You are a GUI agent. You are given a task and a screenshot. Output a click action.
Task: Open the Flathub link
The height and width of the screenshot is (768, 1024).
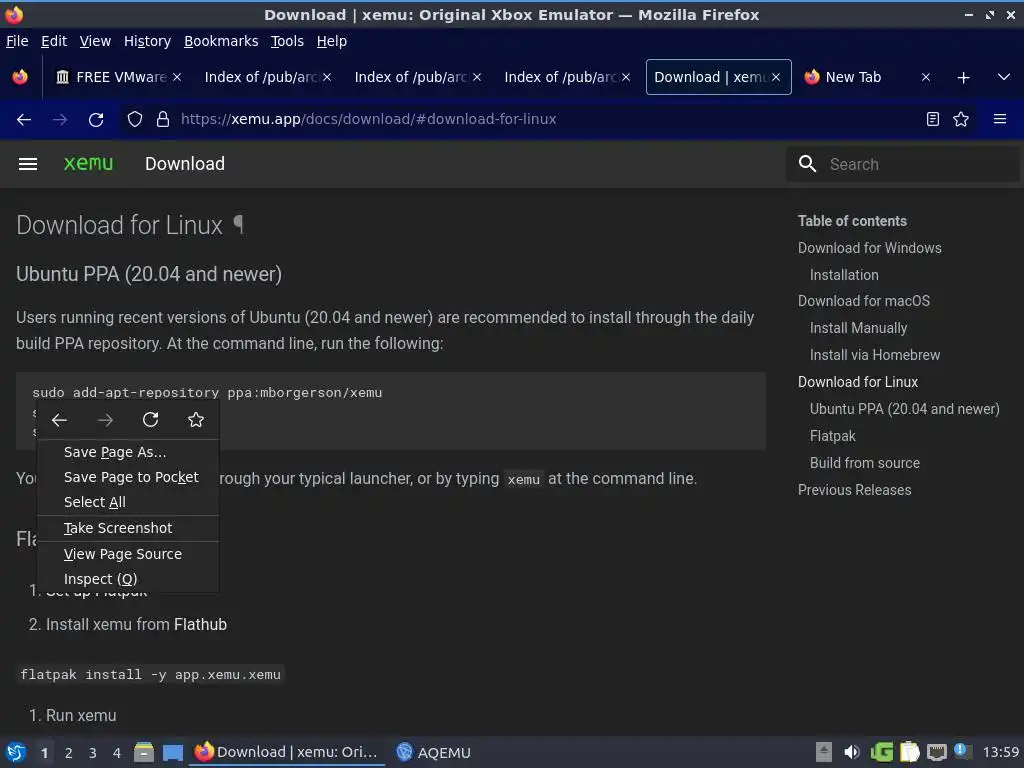200,624
